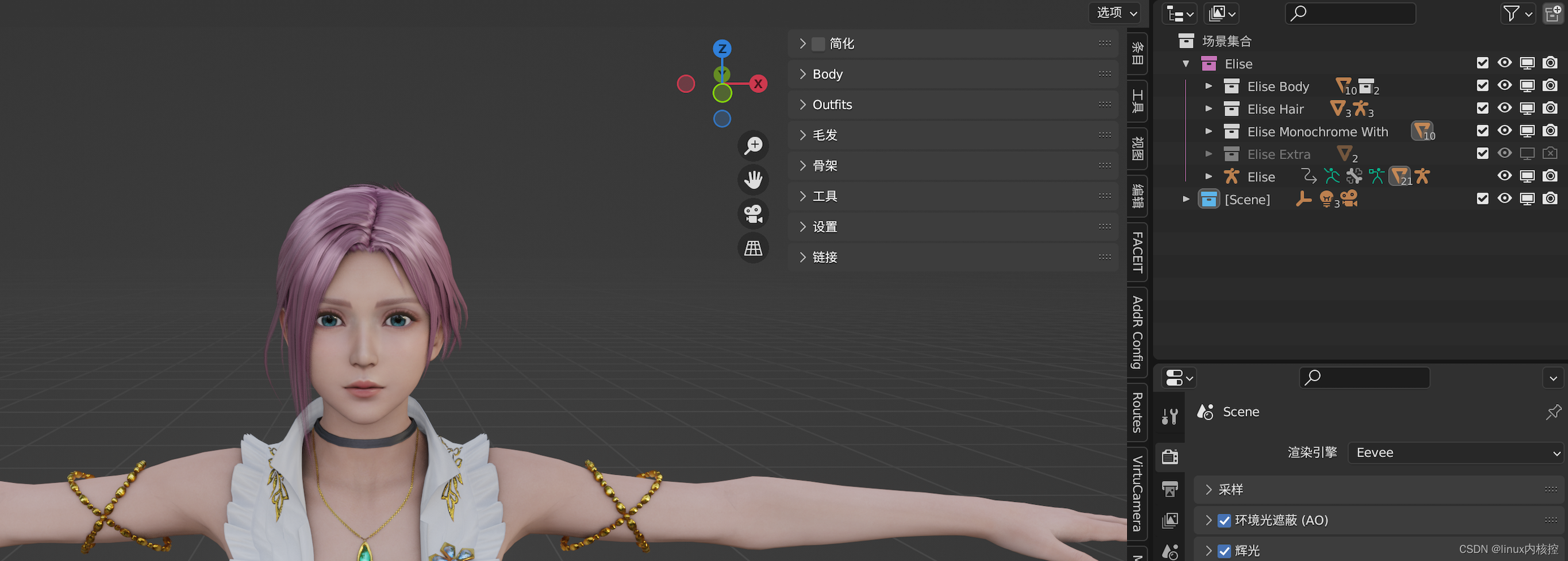Click the [Scene] empty axes icon
The height and width of the screenshot is (561, 1568).
[x=1303, y=199]
